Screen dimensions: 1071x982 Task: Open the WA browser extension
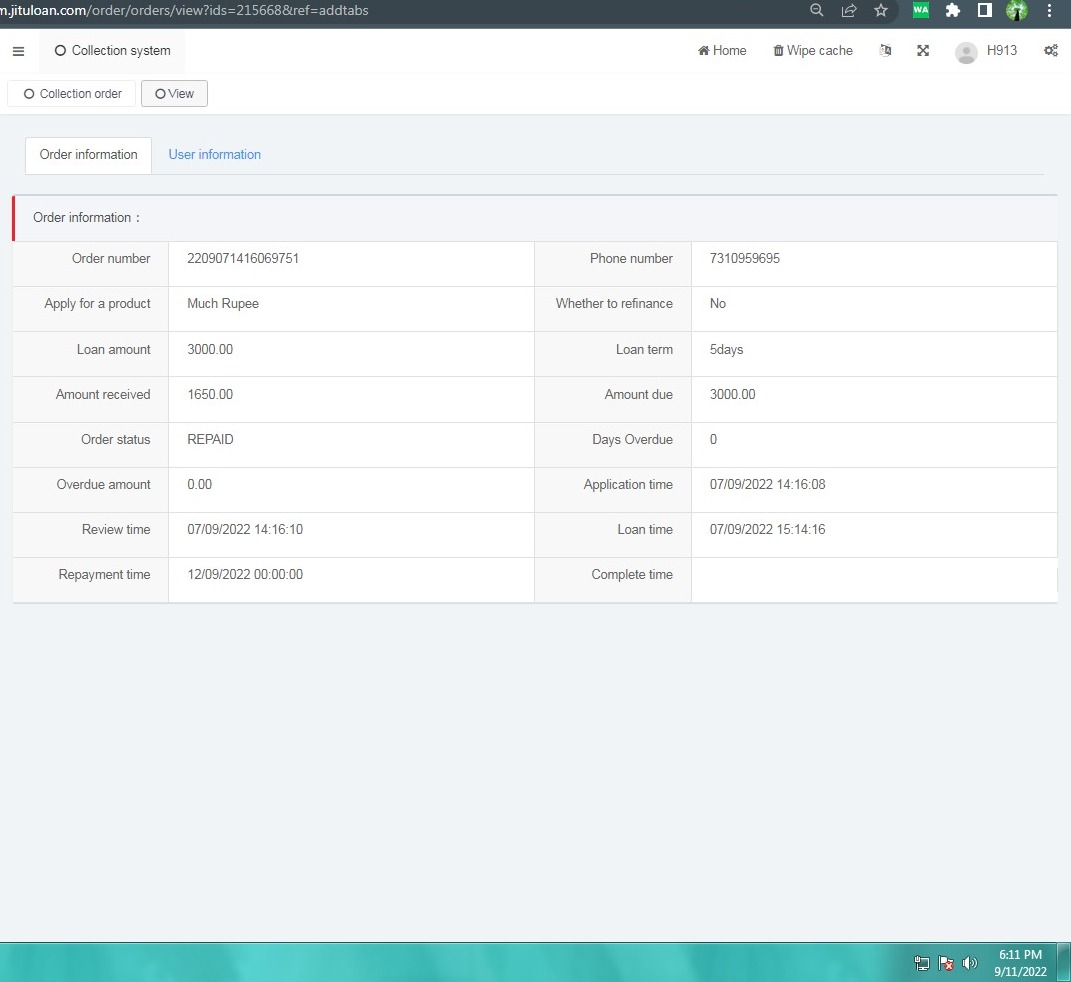click(x=920, y=11)
